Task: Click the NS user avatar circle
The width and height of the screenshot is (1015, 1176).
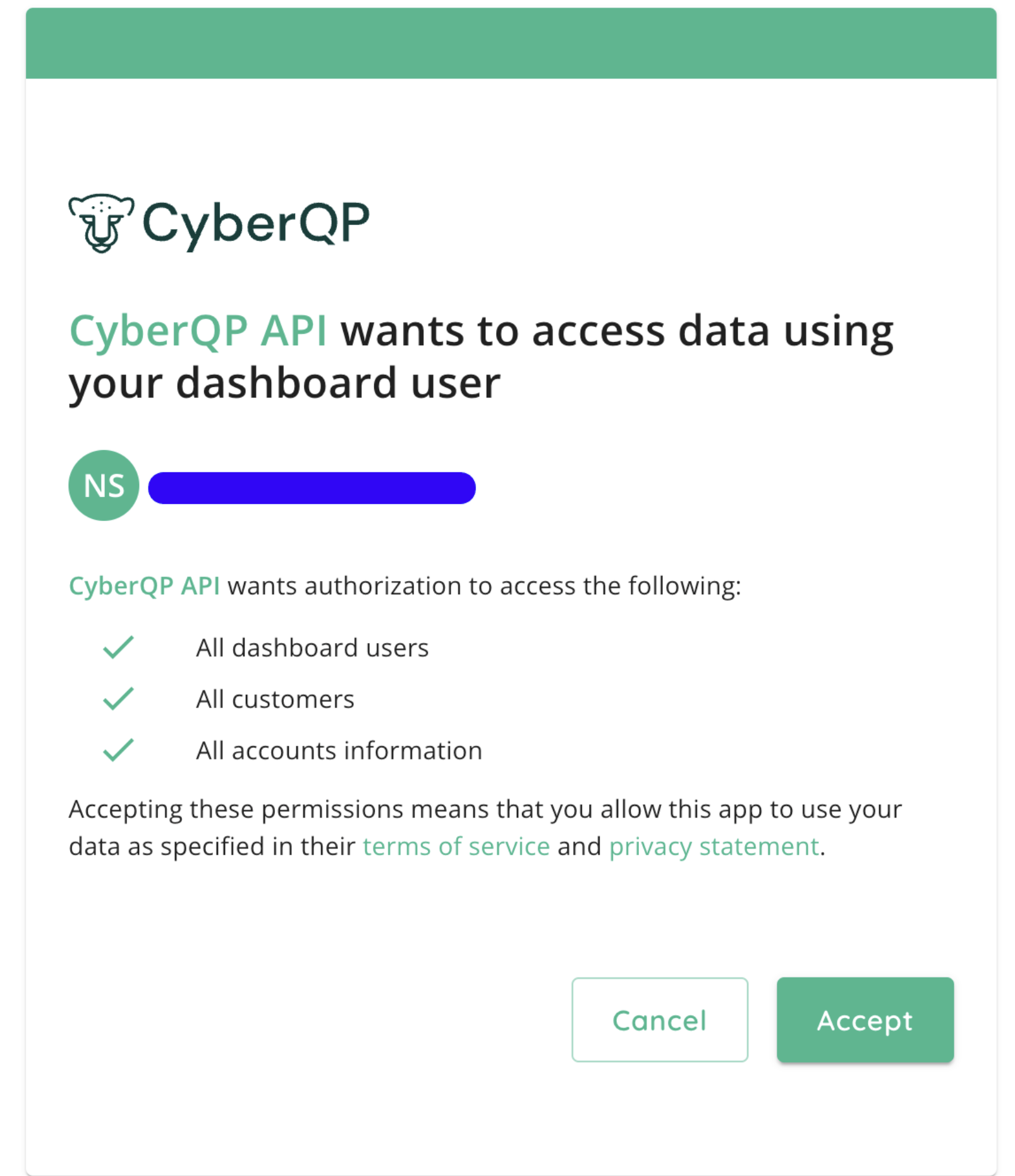Action: tap(104, 486)
